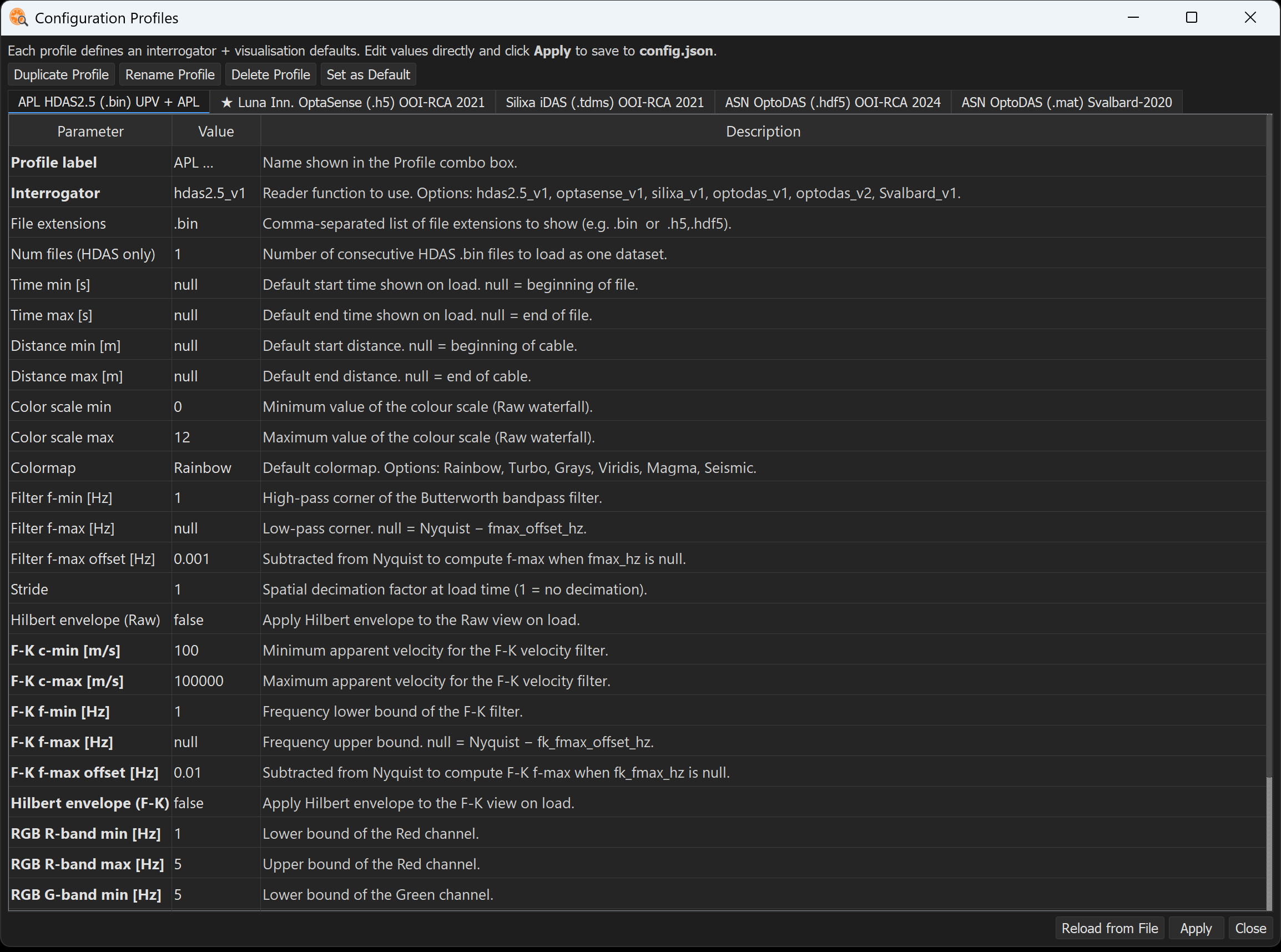Edit Time min [s] null value

pos(216,285)
